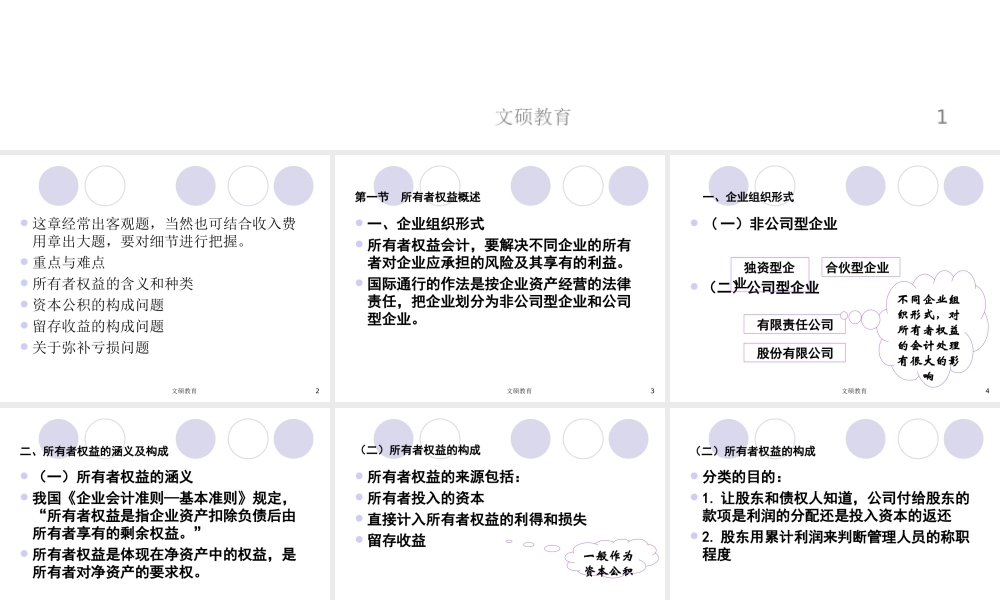Select the 一般作为资本公积 cloud callout
The image size is (1000, 600).
608,563
